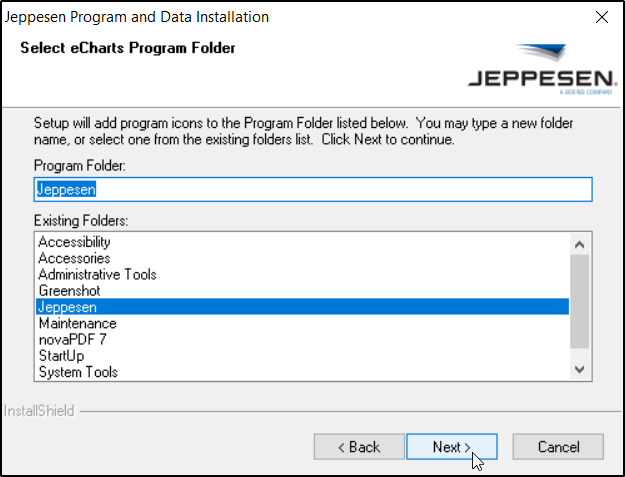Click the Select eCharts Program Folder heading
The image size is (625, 477).
click(128, 48)
